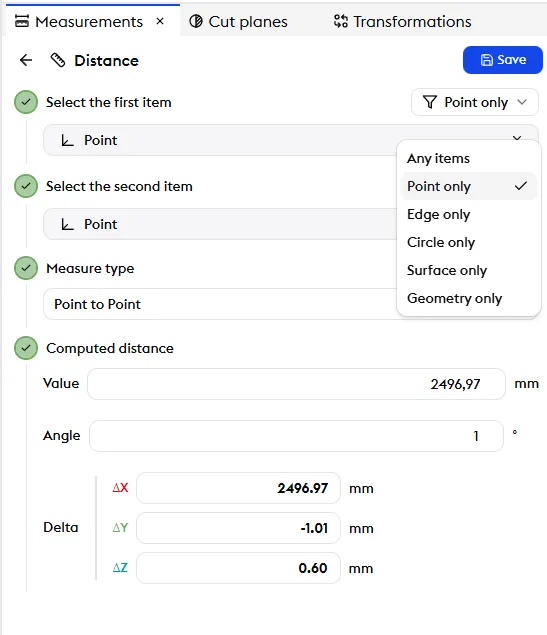Click the Measure type label
The height and width of the screenshot is (635, 547).
90,268
